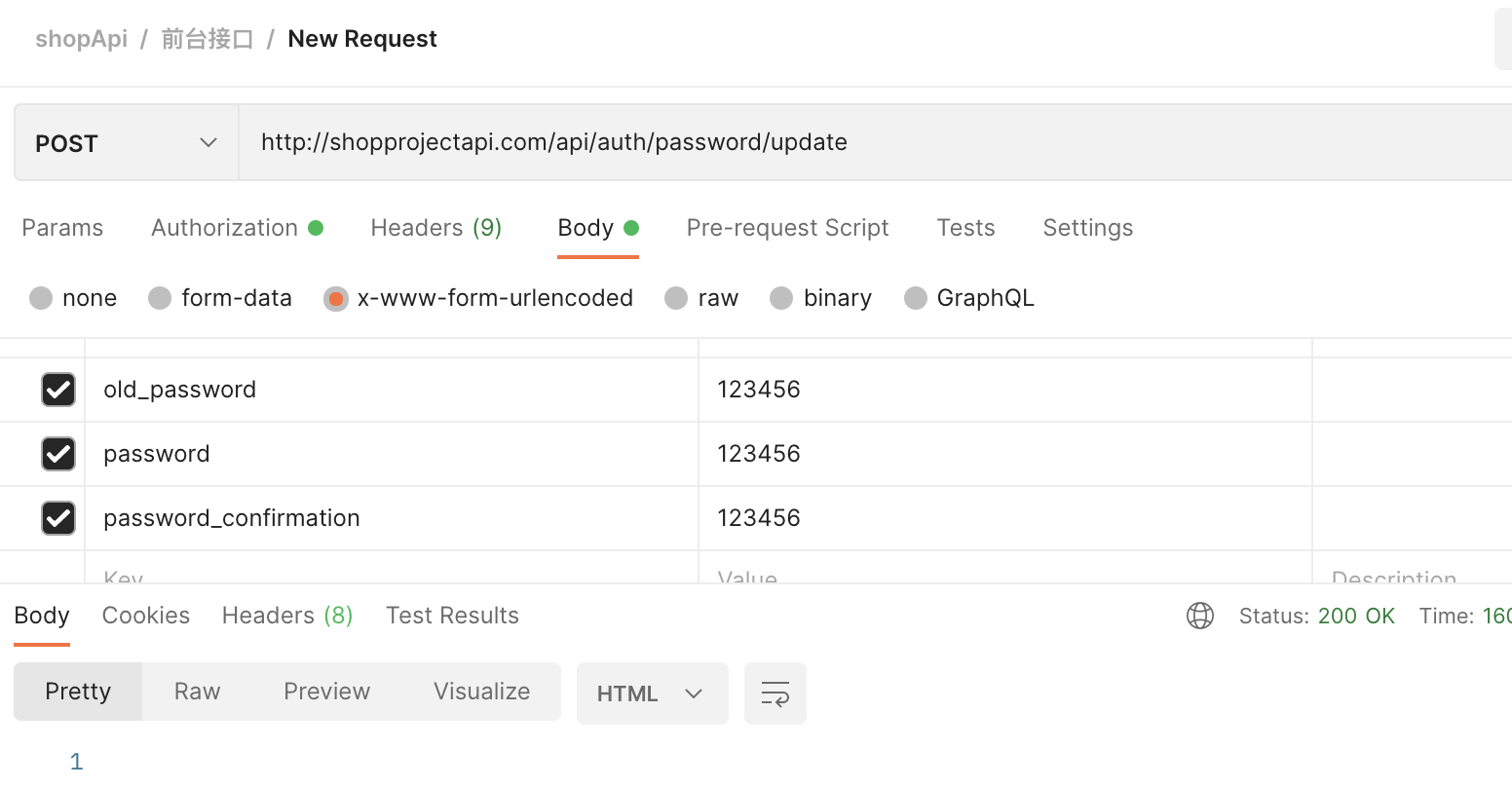The image size is (1512, 787).
Task: Switch to the Authorization tab
Action: (x=225, y=228)
